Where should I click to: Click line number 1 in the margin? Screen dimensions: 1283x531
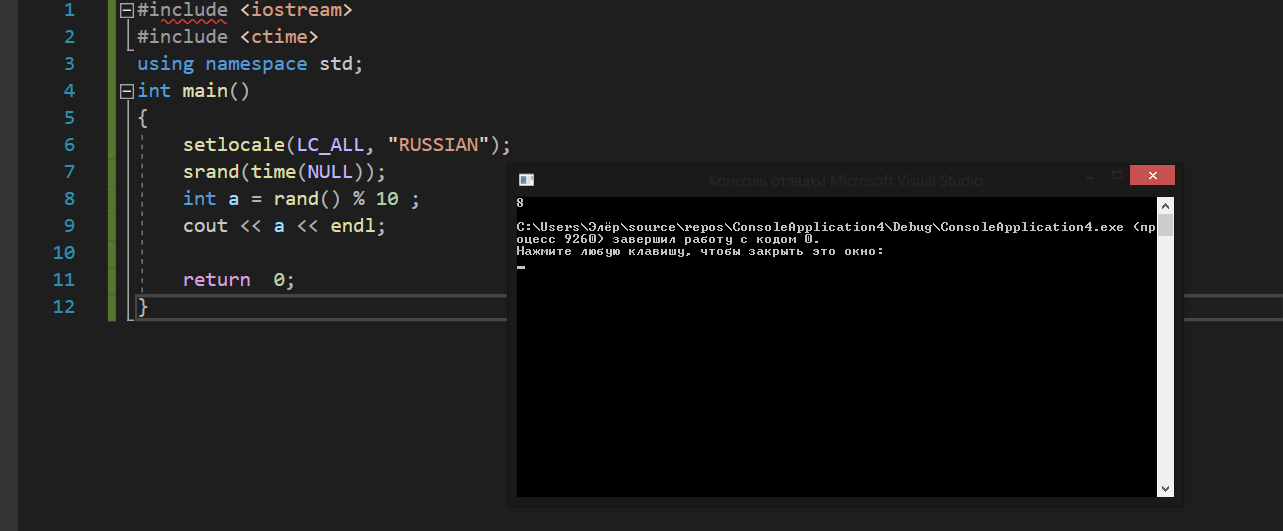68,10
